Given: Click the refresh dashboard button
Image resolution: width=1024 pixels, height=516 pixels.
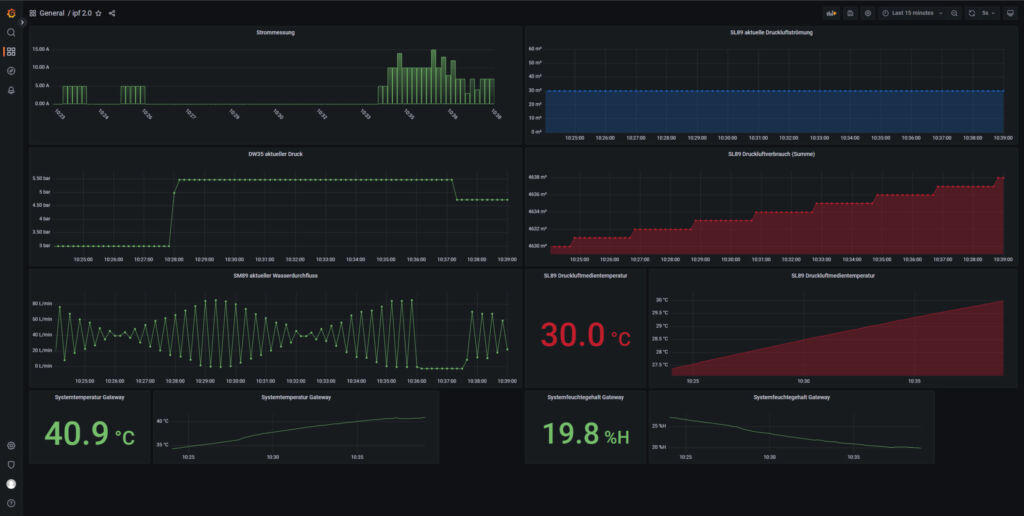Looking at the screenshot, I should click(972, 13).
